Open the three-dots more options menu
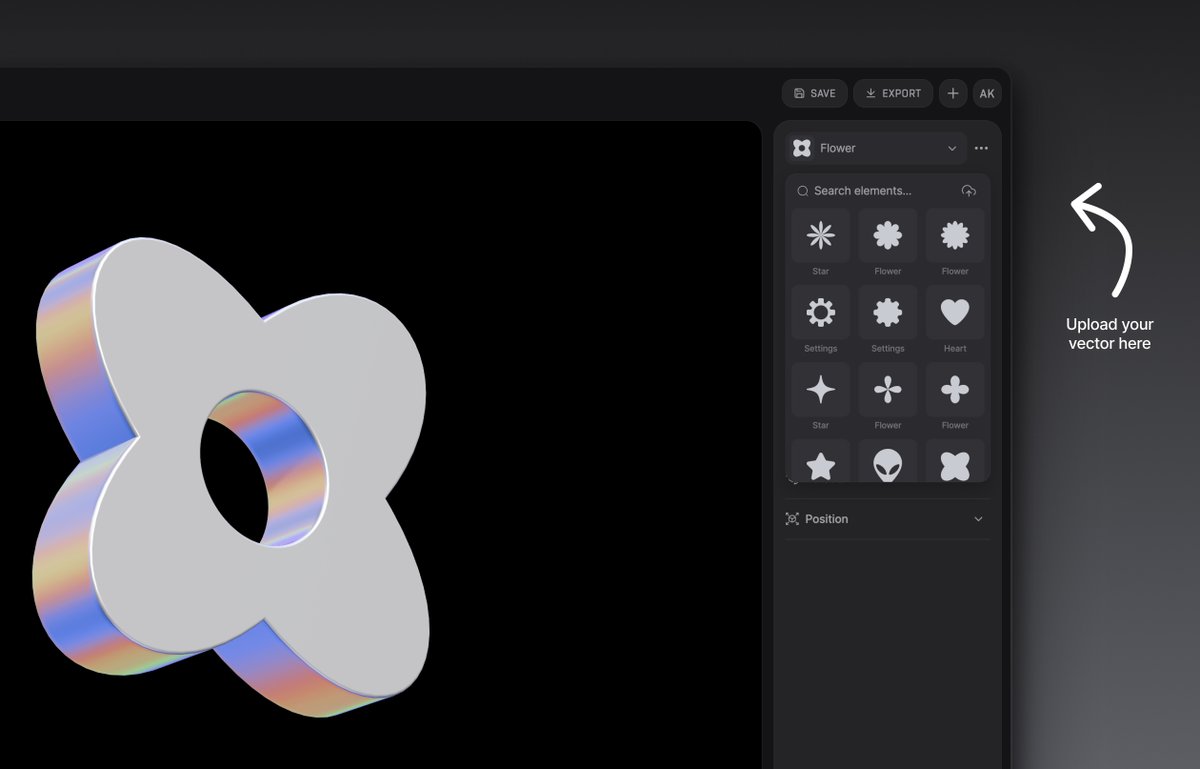 [x=981, y=148]
